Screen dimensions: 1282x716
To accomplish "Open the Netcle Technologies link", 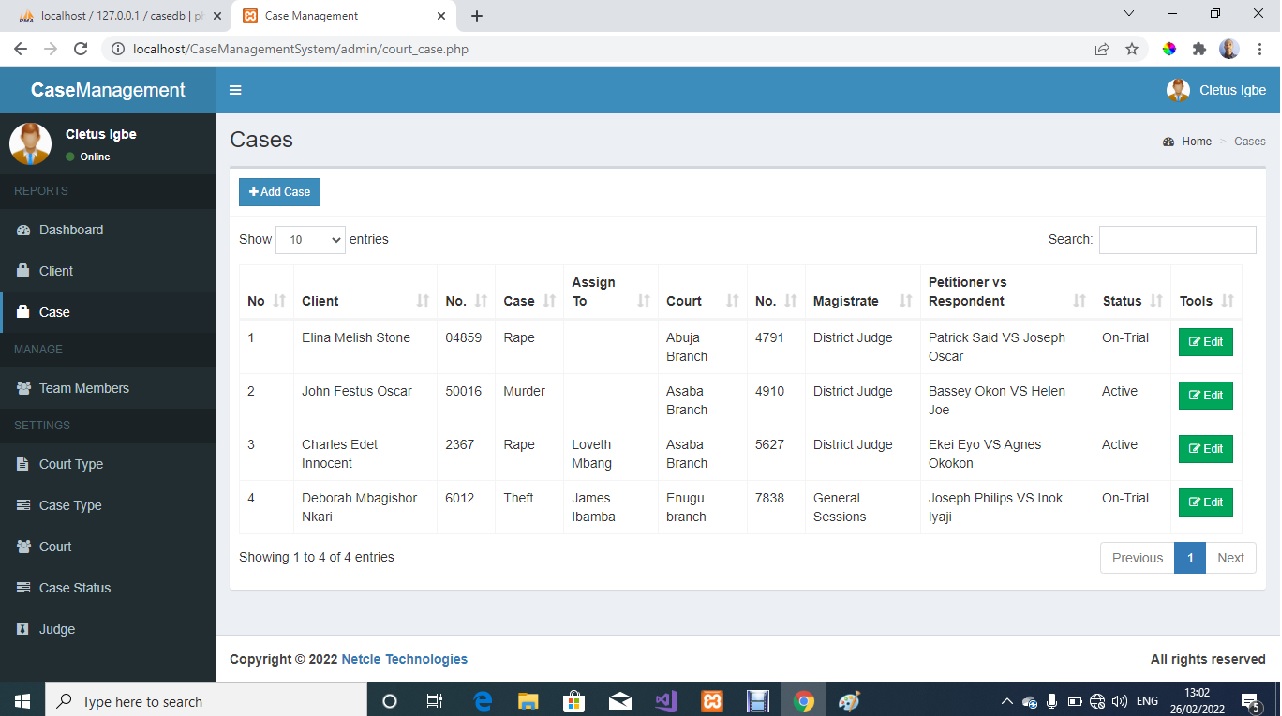I will pyautogui.click(x=404, y=658).
